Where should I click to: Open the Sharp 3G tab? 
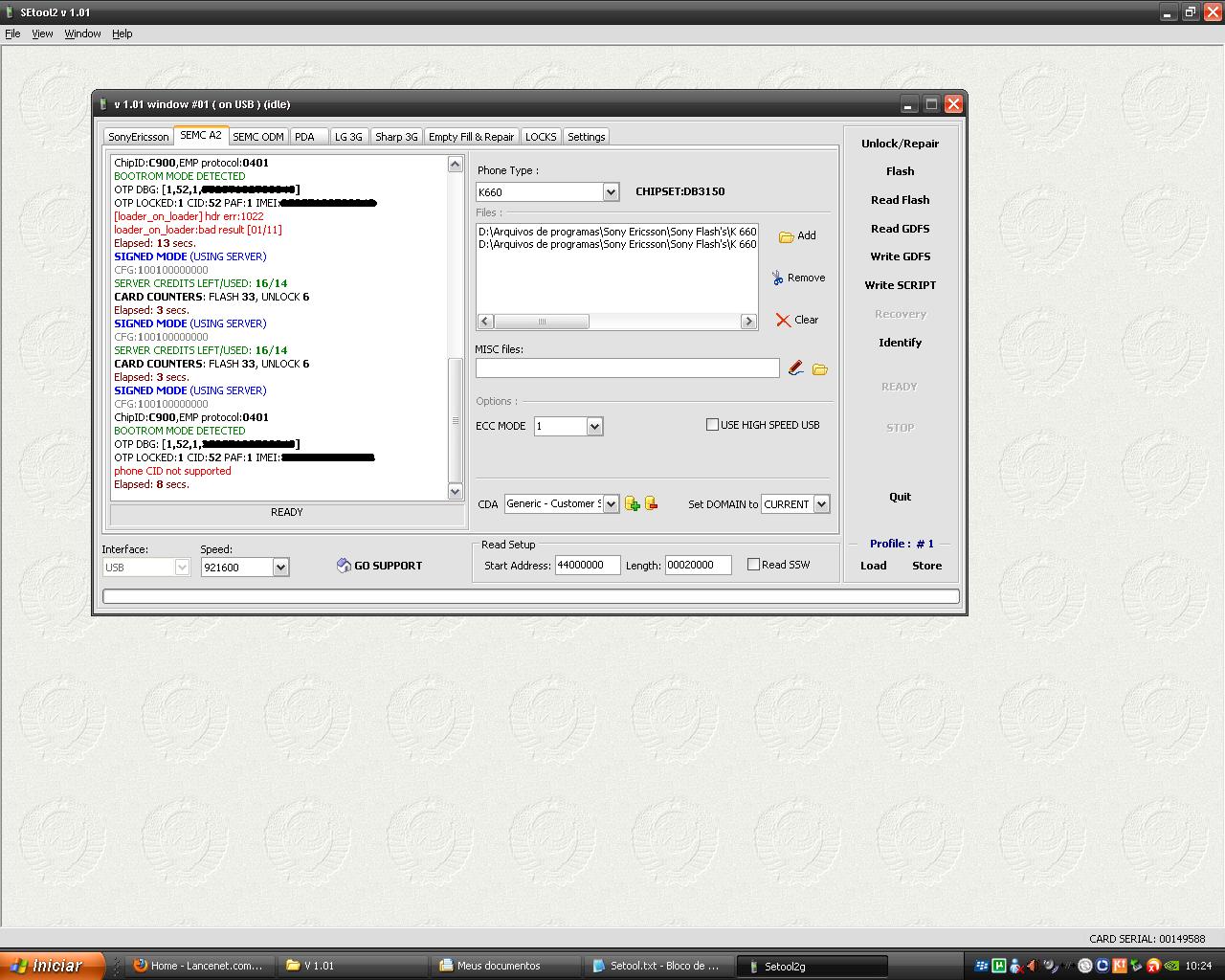pos(396,137)
